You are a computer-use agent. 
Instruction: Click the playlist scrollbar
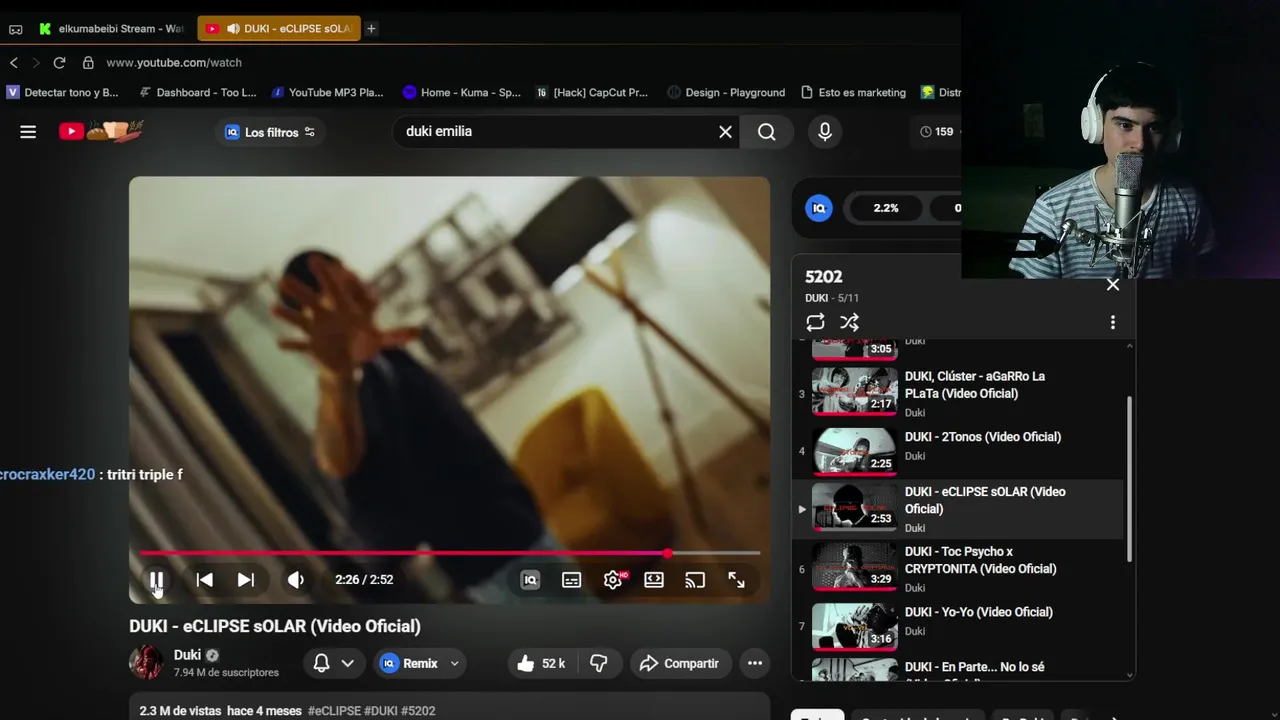click(x=1130, y=478)
